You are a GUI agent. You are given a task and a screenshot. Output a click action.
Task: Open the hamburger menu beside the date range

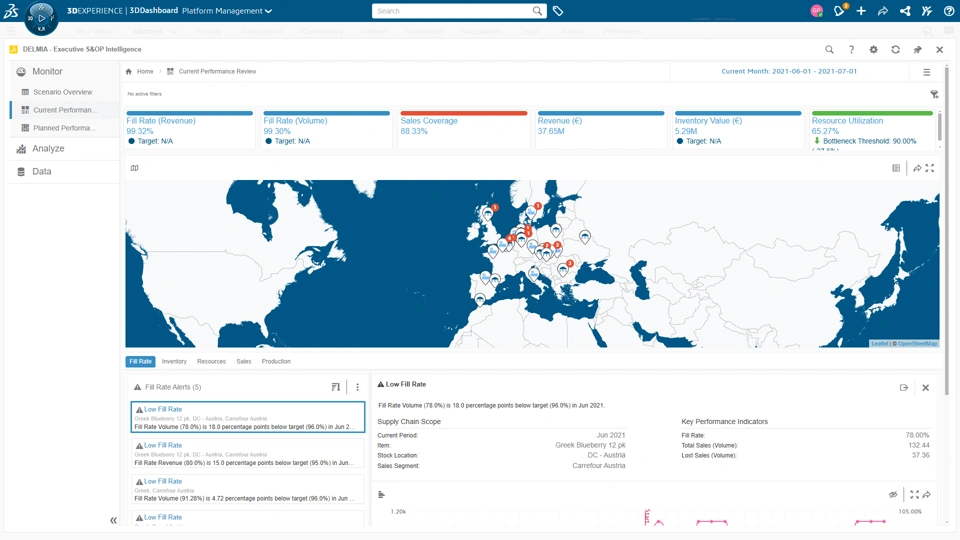tap(927, 72)
